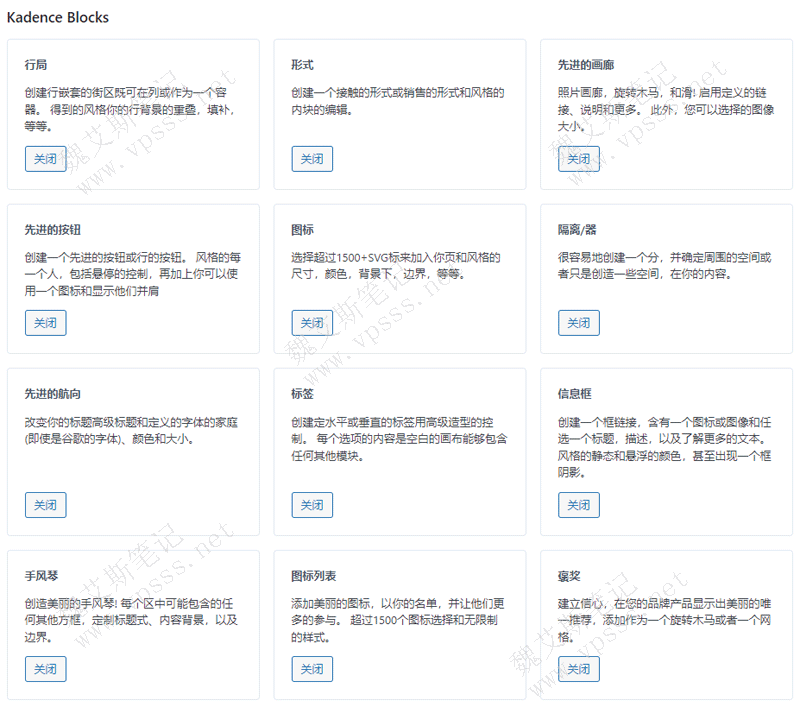This screenshot has height=707, width=800.
Task: Click 关闭 button in 手风琴 card
Action: point(45,669)
